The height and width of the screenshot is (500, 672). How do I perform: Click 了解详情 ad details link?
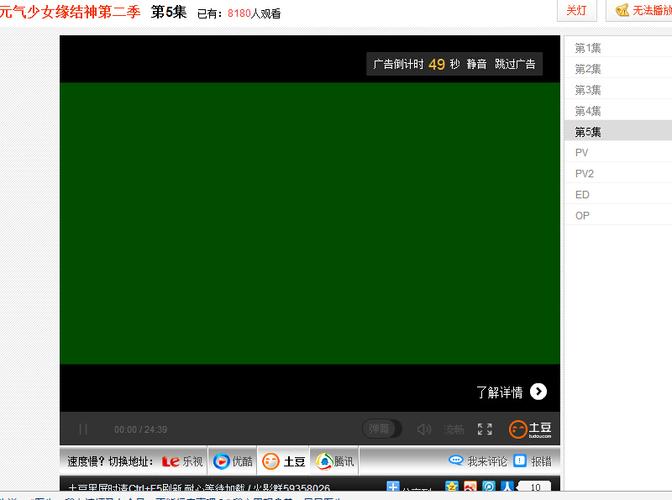499,392
